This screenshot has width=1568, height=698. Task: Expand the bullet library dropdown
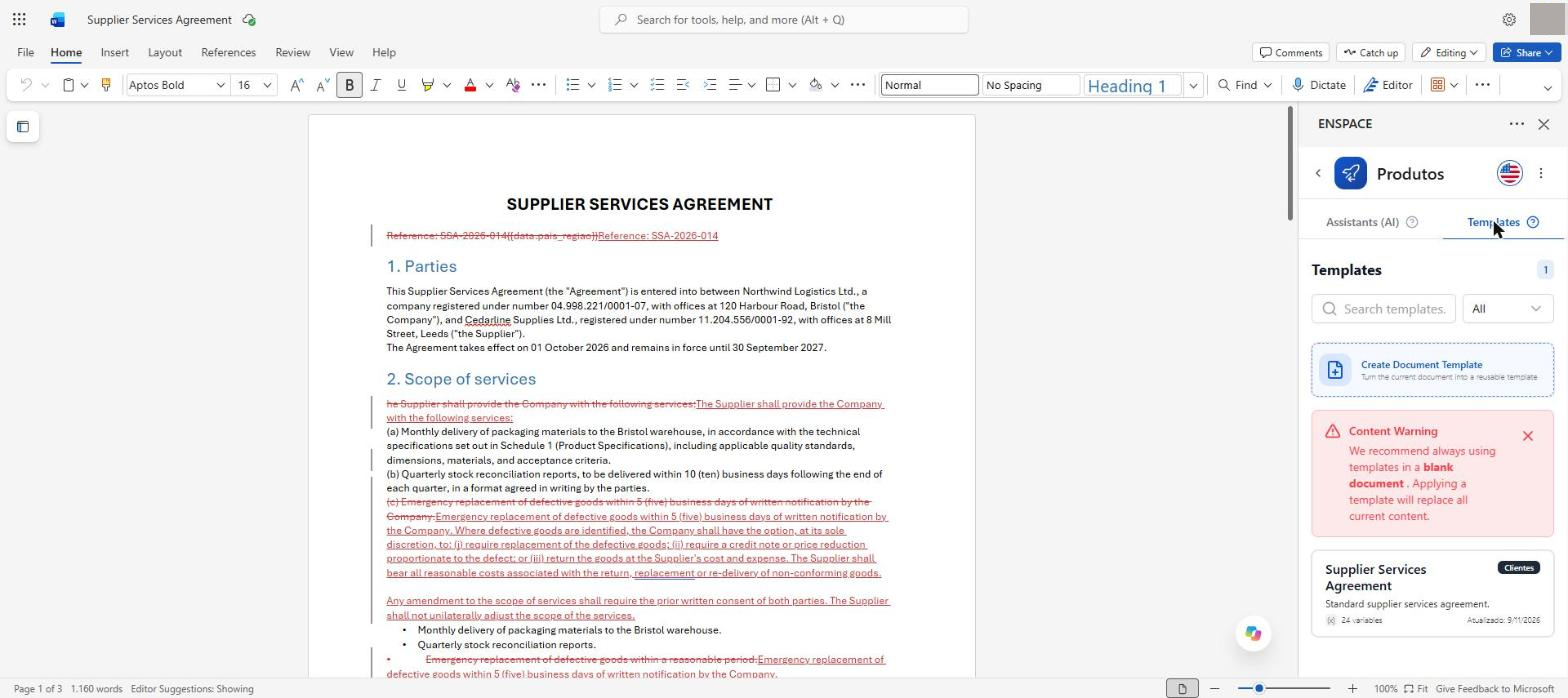591,85
